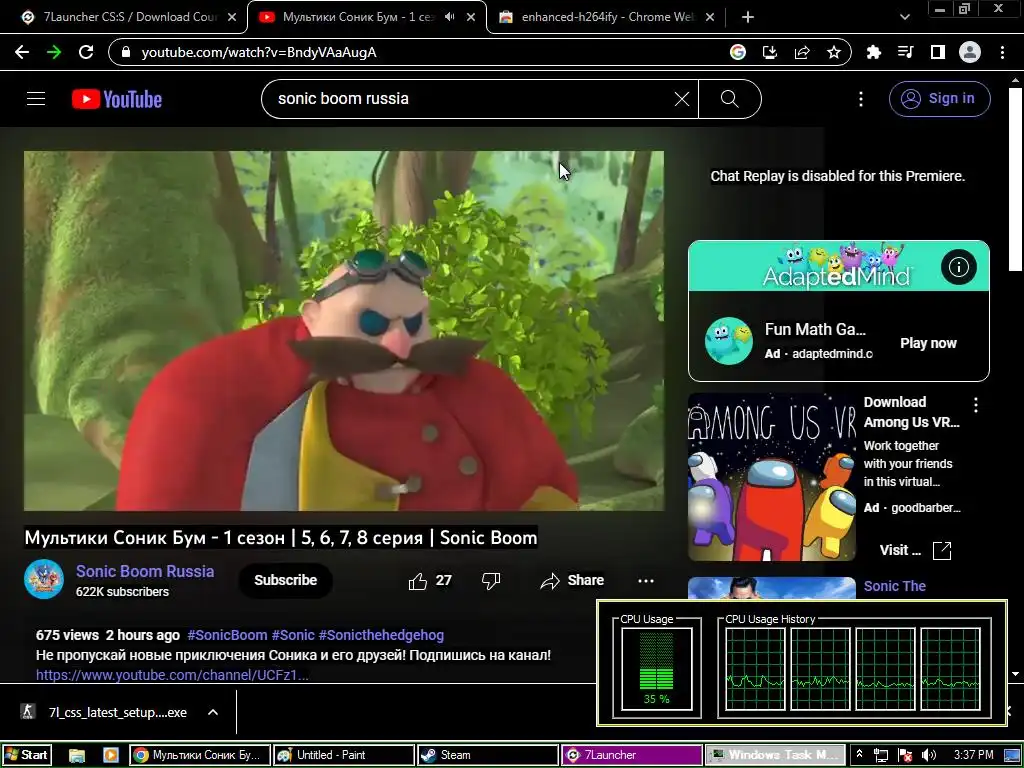The width and height of the screenshot is (1024, 768).
Task: Run search with the magnifier button
Action: (729, 99)
